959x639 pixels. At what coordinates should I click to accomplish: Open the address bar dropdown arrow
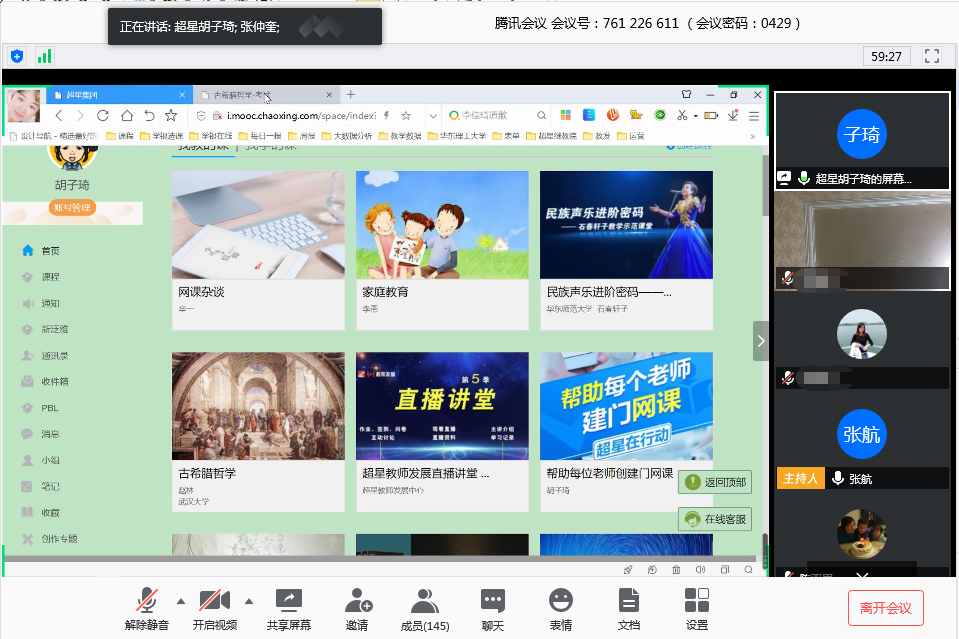click(x=434, y=114)
